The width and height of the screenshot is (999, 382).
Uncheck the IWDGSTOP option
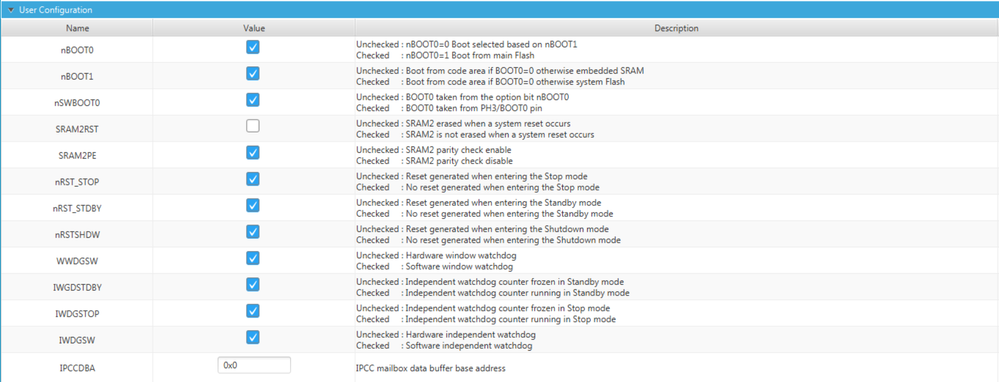pos(253,311)
